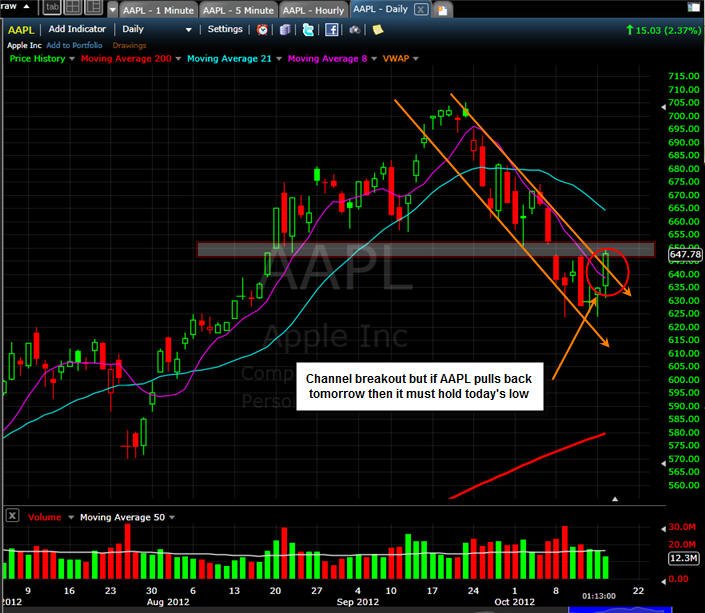Expand the Volume dropdown arrow
Screen dimensions: 705x613
point(71,518)
